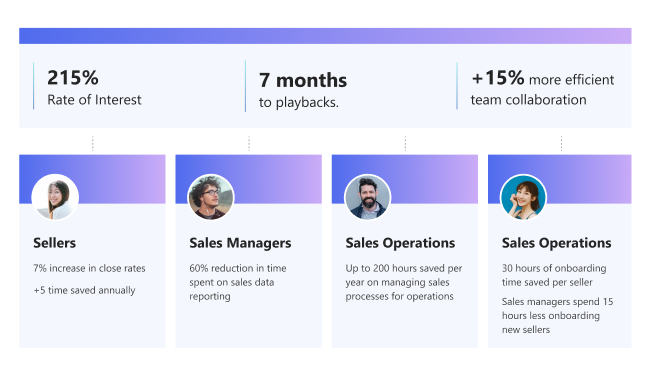Click the Sales Managers profile photo
Viewport: 648px width, 375px height.
point(211,197)
